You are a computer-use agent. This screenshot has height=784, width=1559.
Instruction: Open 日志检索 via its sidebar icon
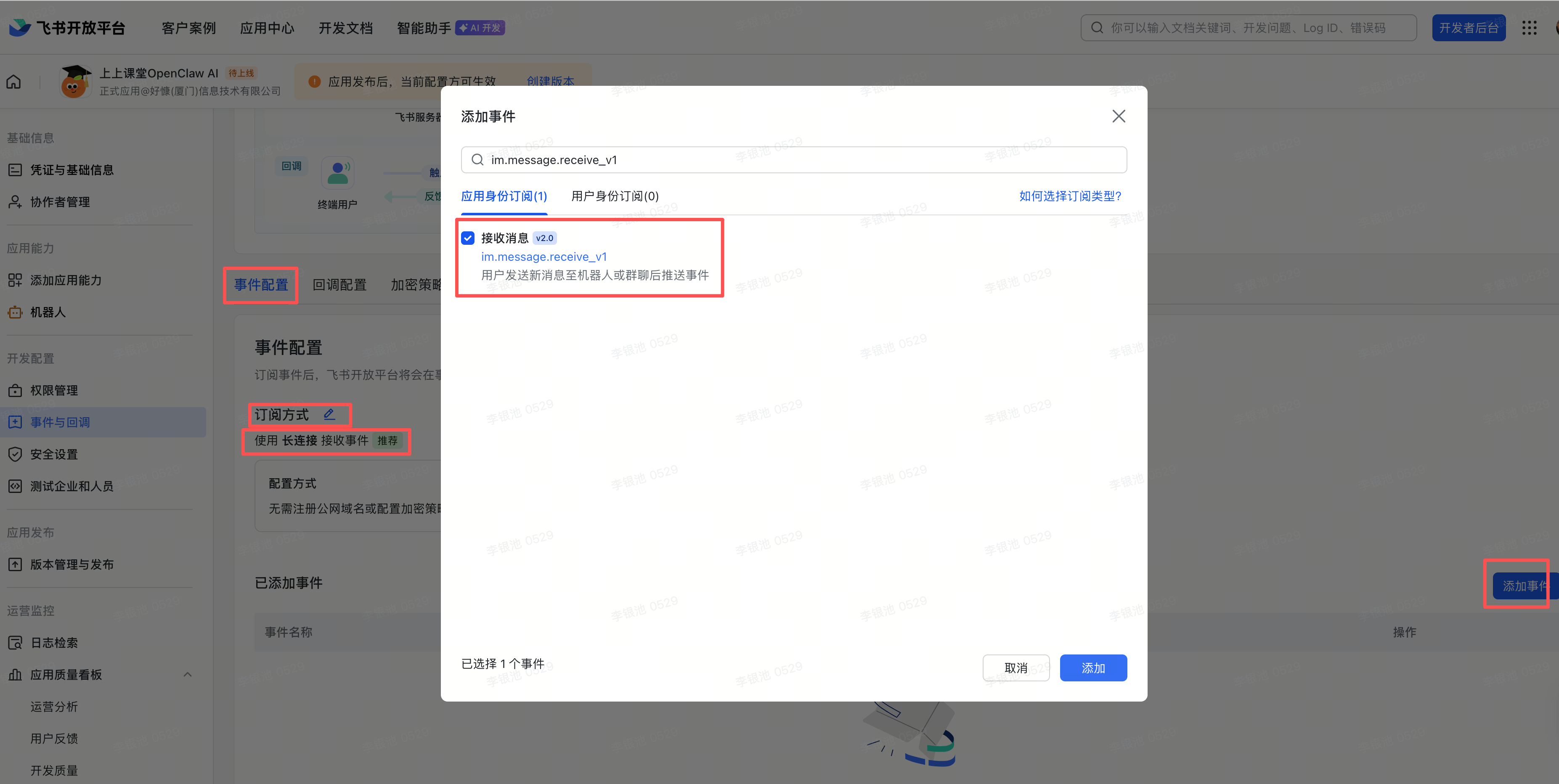click(15, 642)
